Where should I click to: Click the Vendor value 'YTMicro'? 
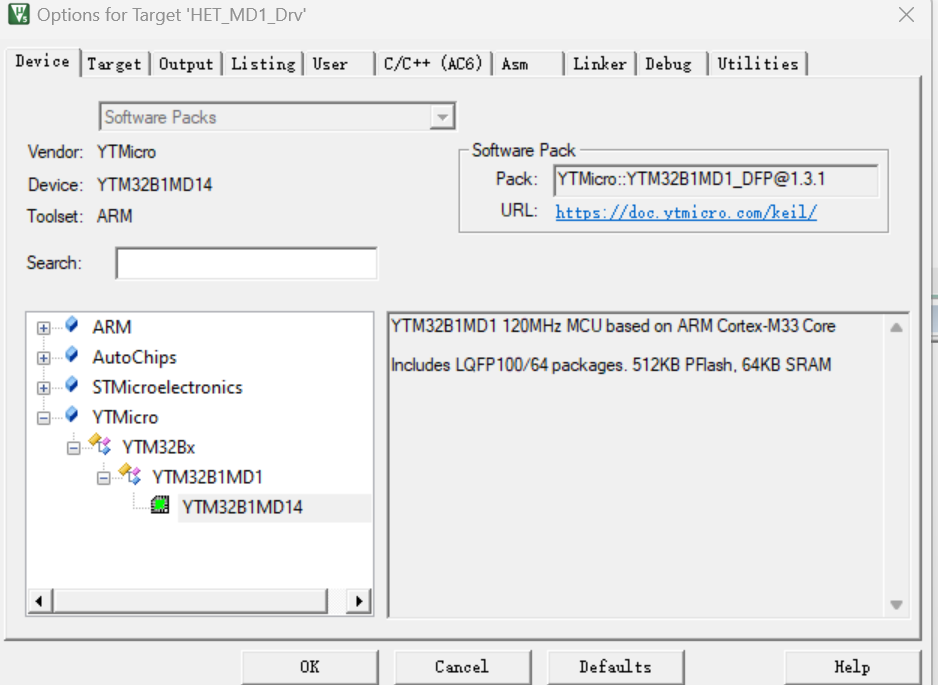tap(126, 152)
